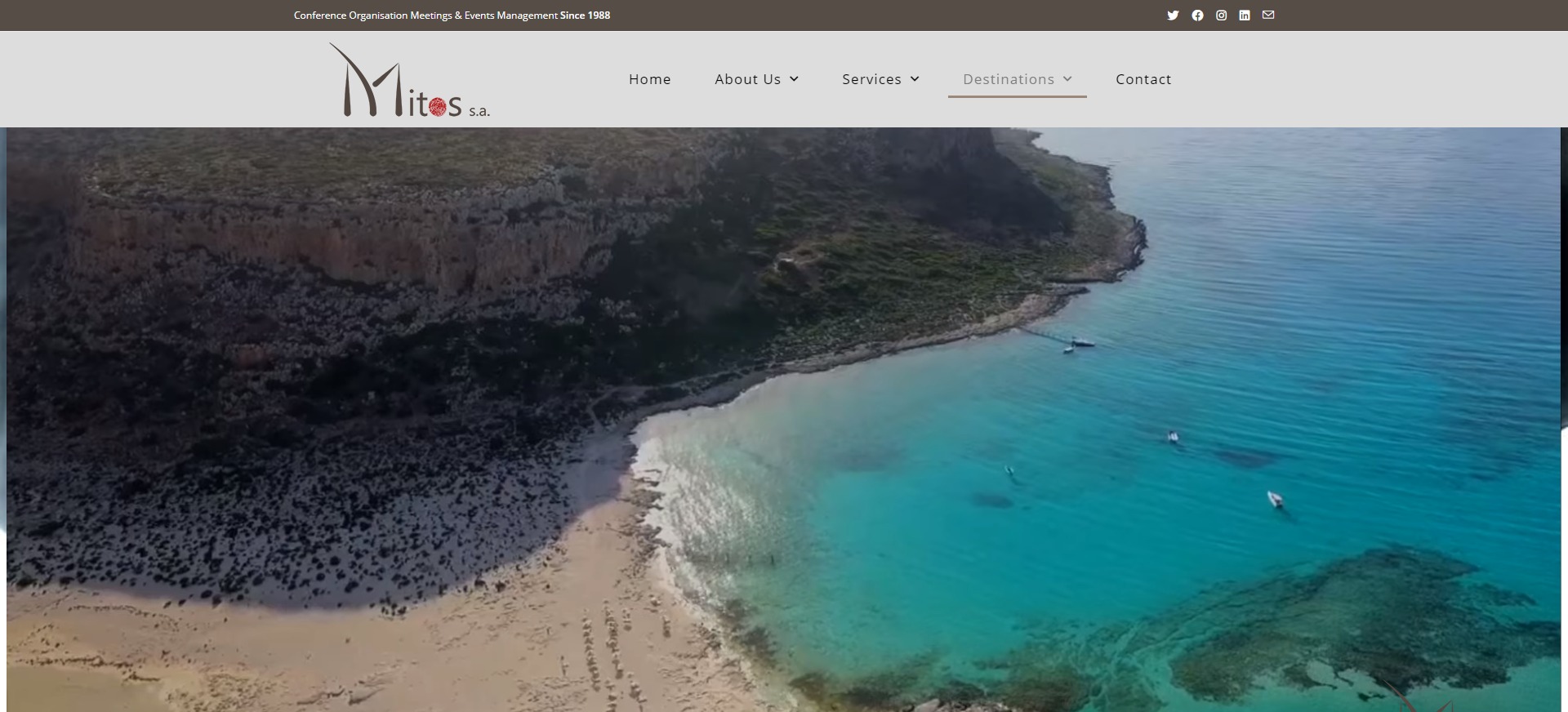Click the Mitos s.a. logo
This screenshot has width=1568, height=712.
point(409,80)
